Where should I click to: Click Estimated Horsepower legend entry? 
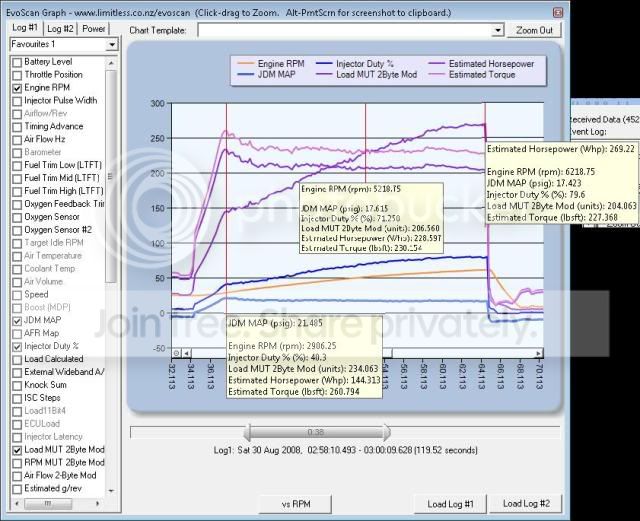[x=481, y=64]
